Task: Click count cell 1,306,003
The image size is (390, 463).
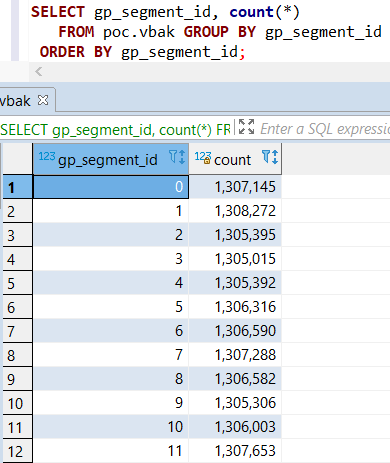Action: tap(235, 427)
